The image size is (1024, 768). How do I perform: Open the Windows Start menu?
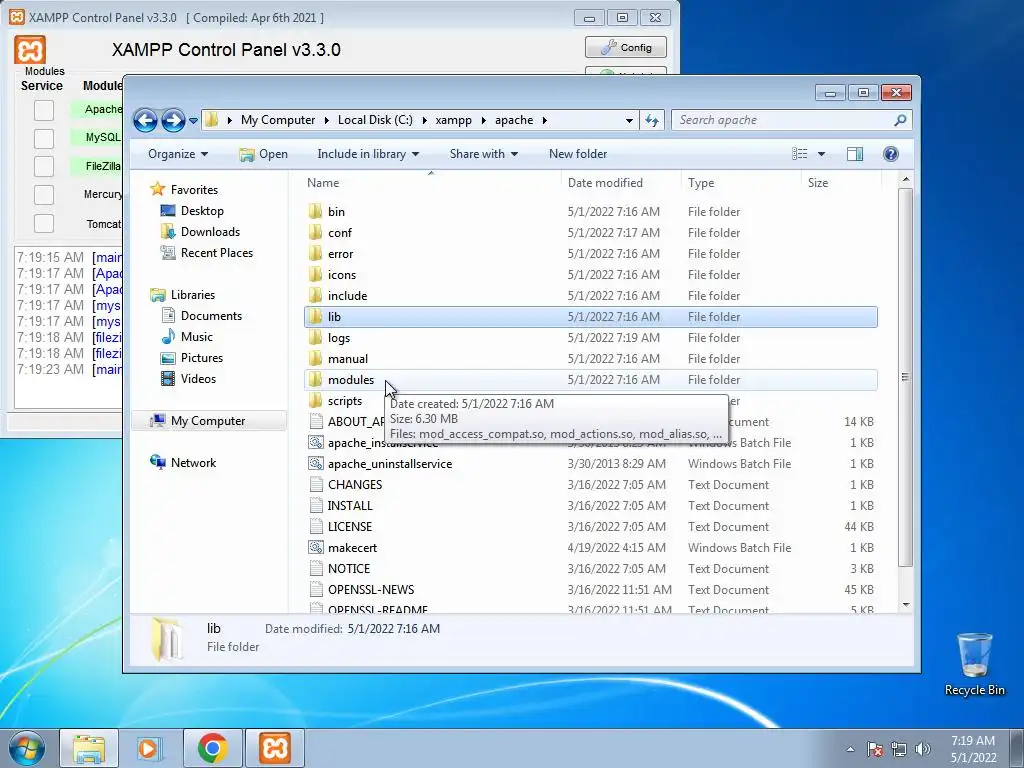click(27, 748)
